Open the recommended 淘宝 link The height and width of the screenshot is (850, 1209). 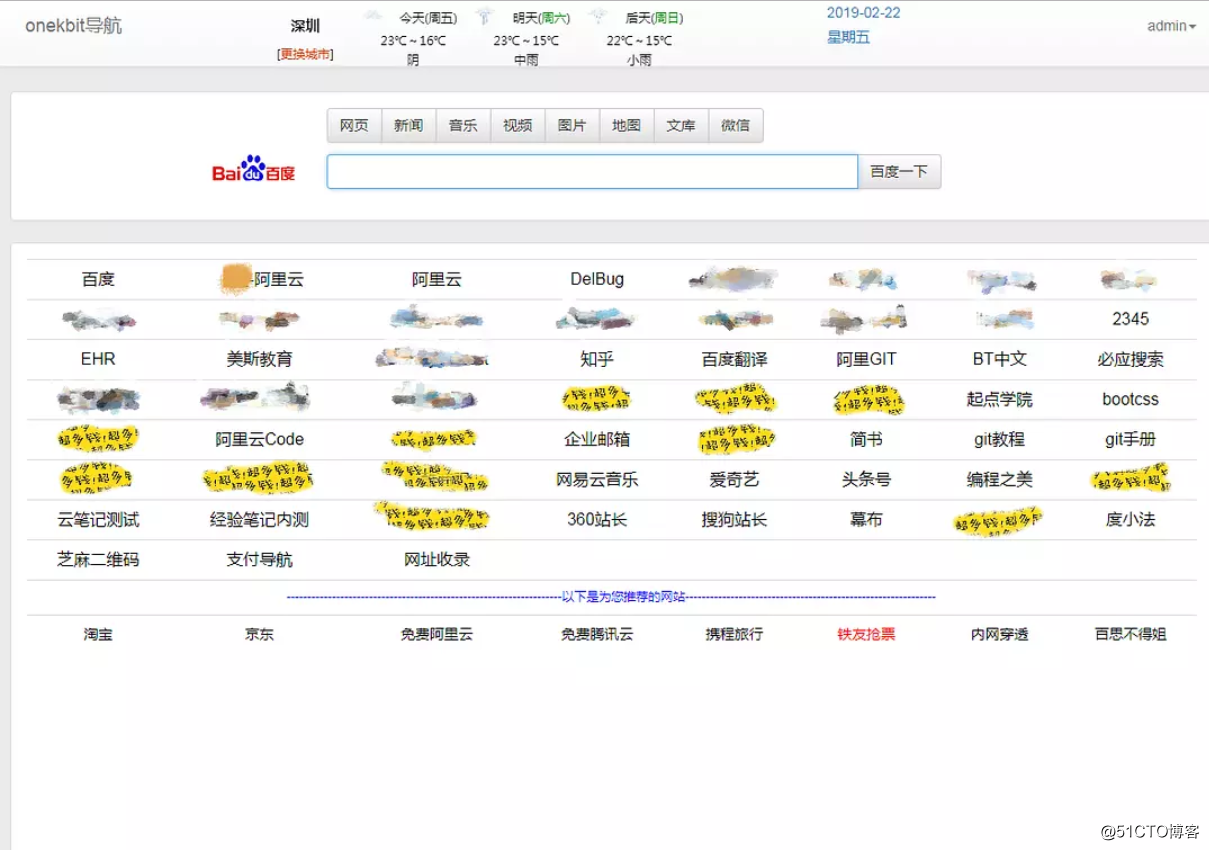[98, 634]
